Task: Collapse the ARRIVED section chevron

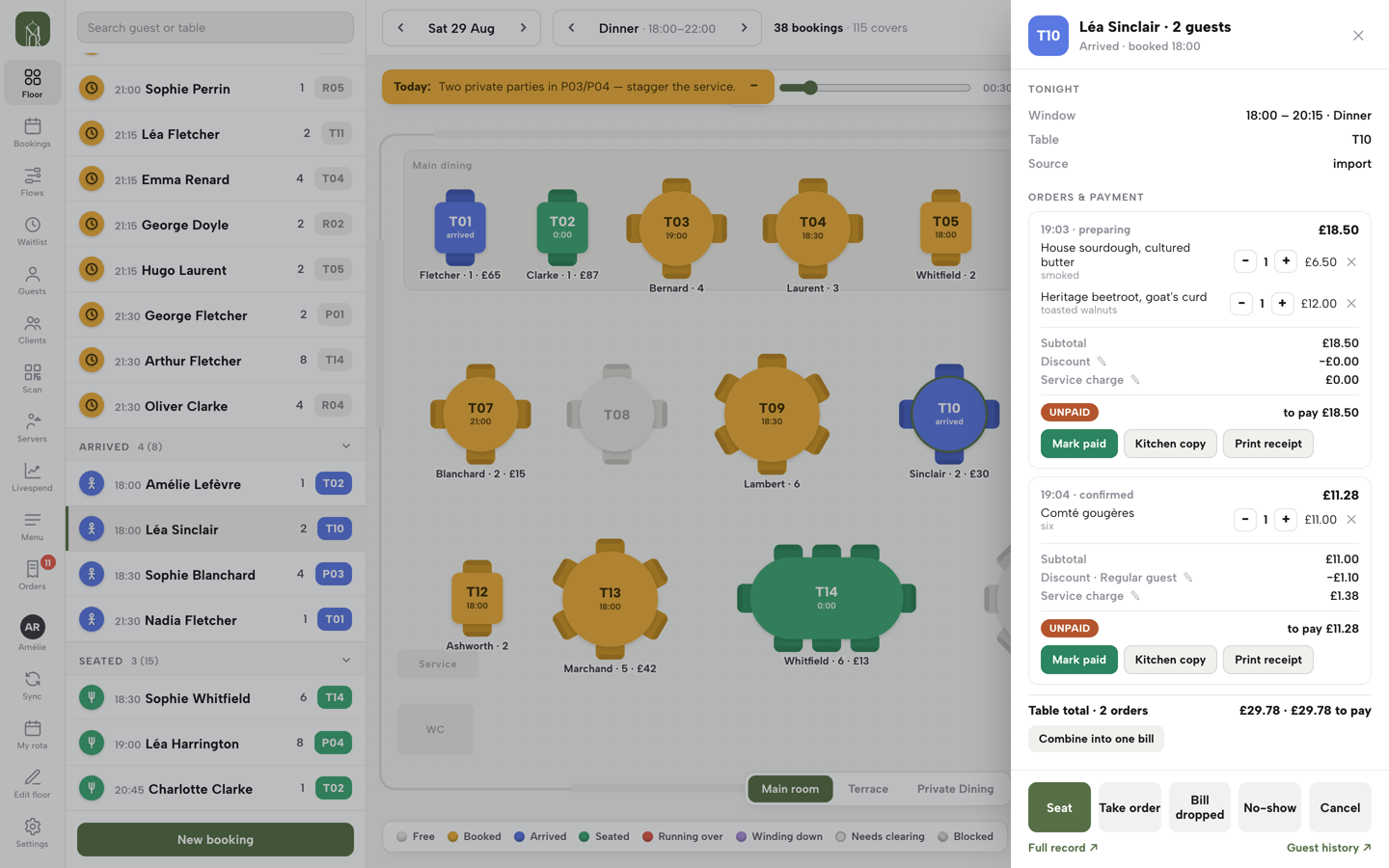Action: [x=346, y=447]
